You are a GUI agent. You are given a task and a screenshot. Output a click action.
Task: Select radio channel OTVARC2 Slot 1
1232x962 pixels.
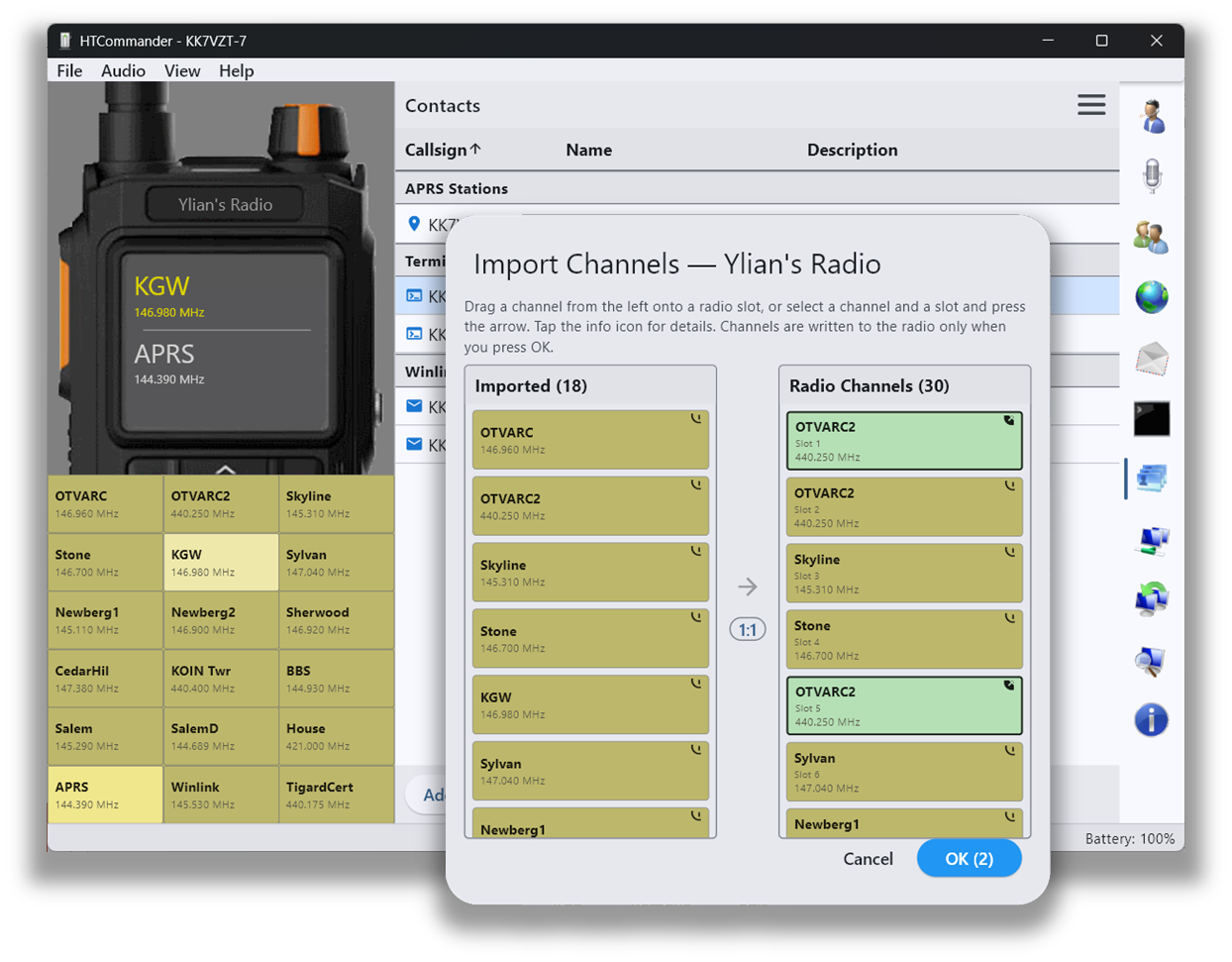[904, 441]
